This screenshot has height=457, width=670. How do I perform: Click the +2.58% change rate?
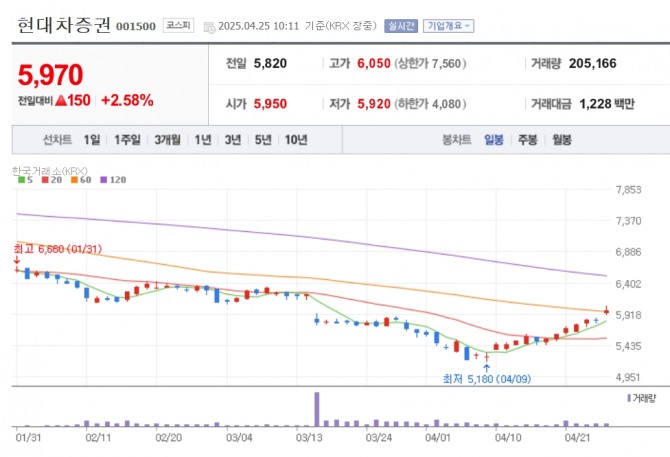pyautogui.click(x=127, y=100)
